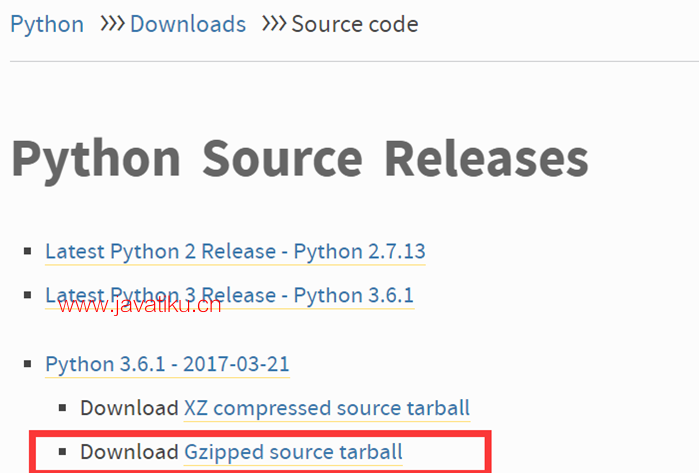Click the bullet beside Latest Python 3 Release
This screenshot has height=473, width=699.
click(x=28, y=295)
